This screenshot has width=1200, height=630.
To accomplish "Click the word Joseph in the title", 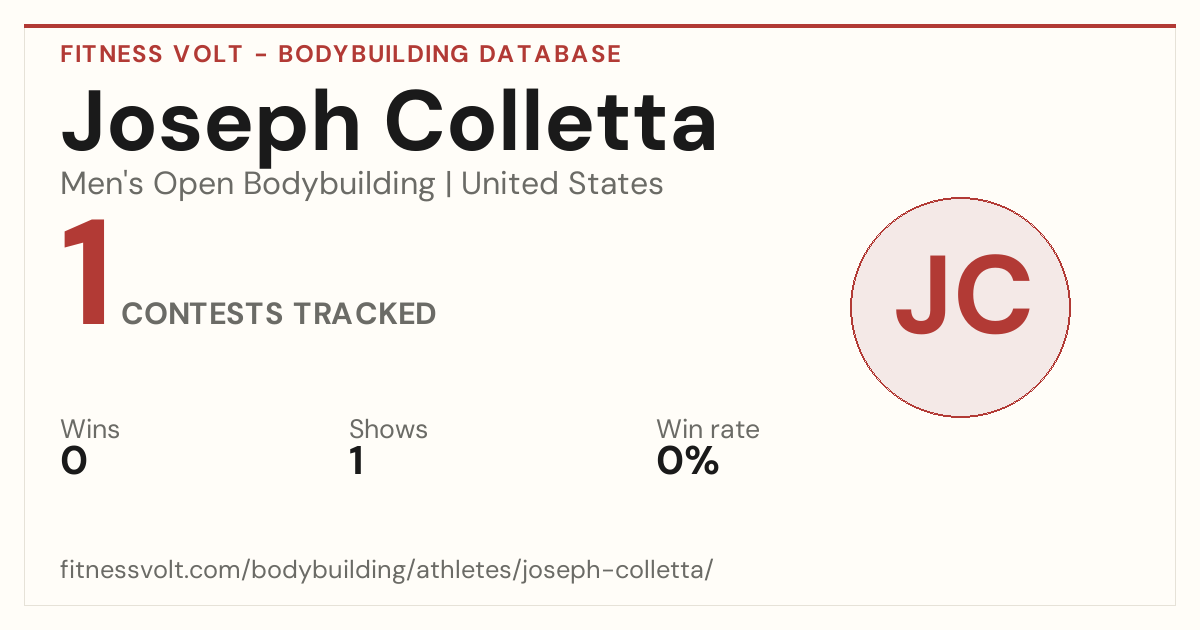I will coord(211,124).
